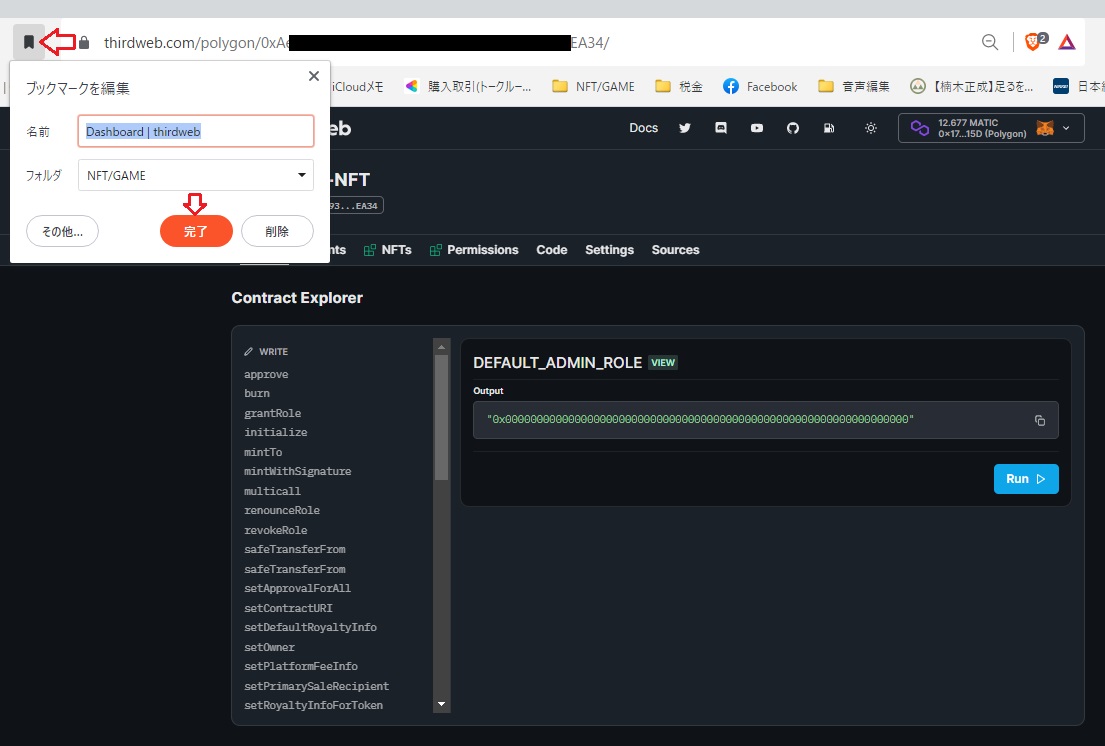Viewport: 1105px width, 746px height.
Task: Select the grantRole function
Action: click(273, 413)
